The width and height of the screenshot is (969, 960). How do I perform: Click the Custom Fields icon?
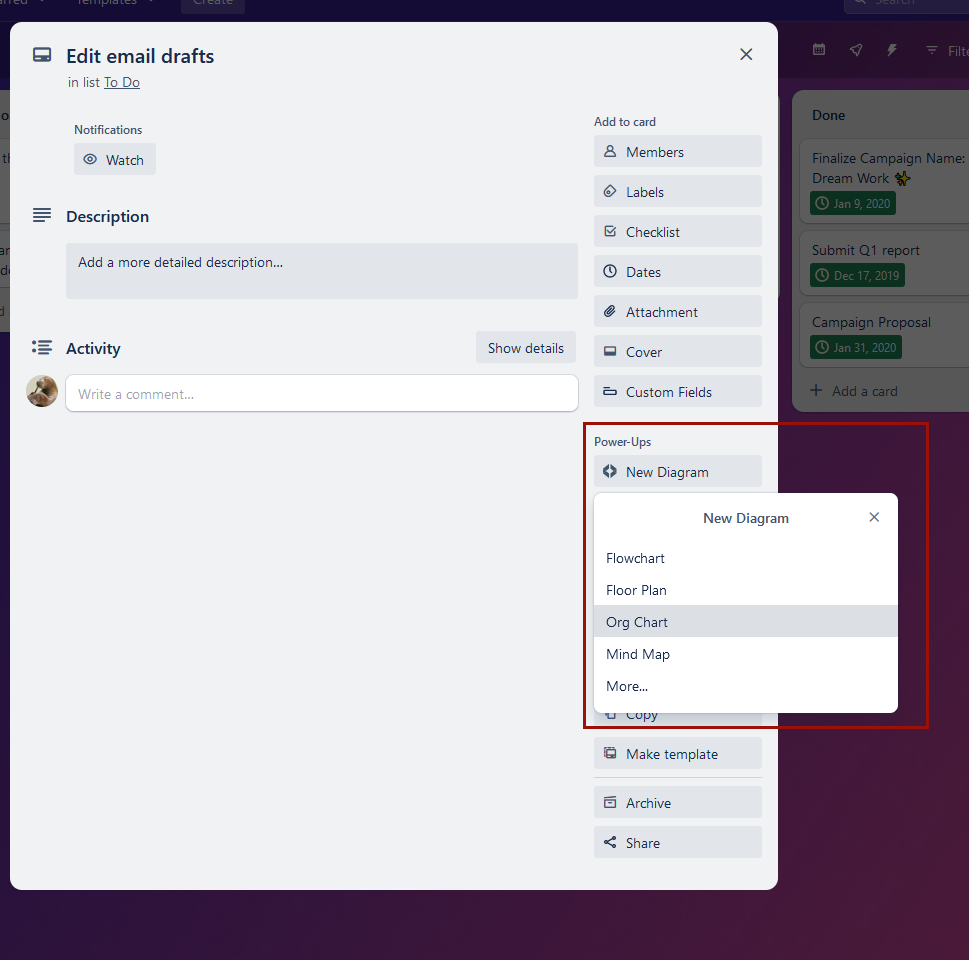tap(611, 391)
